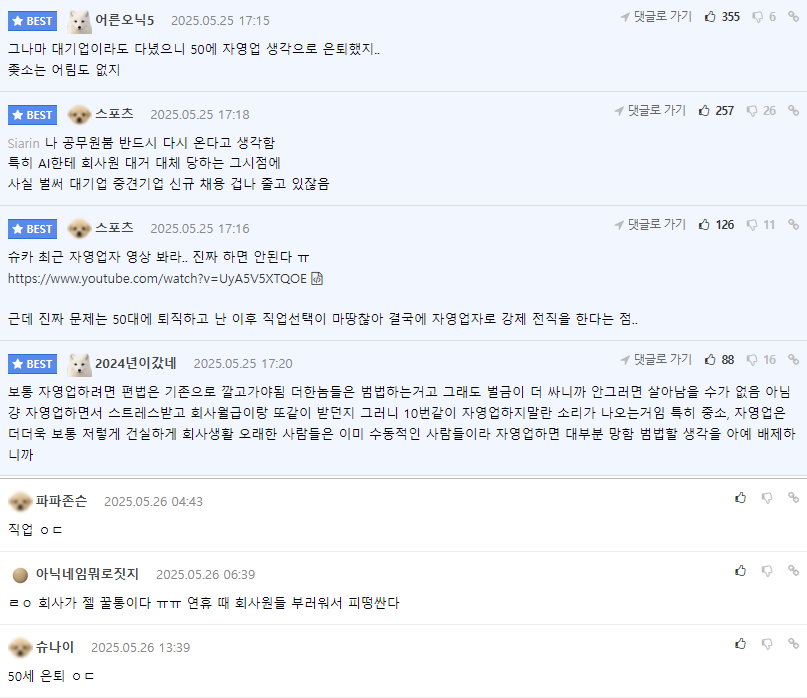Click the thumbs up icon on 아닉네임뭐로짓지's comment
This screenshot has height=698, width=807.
(x=740, y=572)
